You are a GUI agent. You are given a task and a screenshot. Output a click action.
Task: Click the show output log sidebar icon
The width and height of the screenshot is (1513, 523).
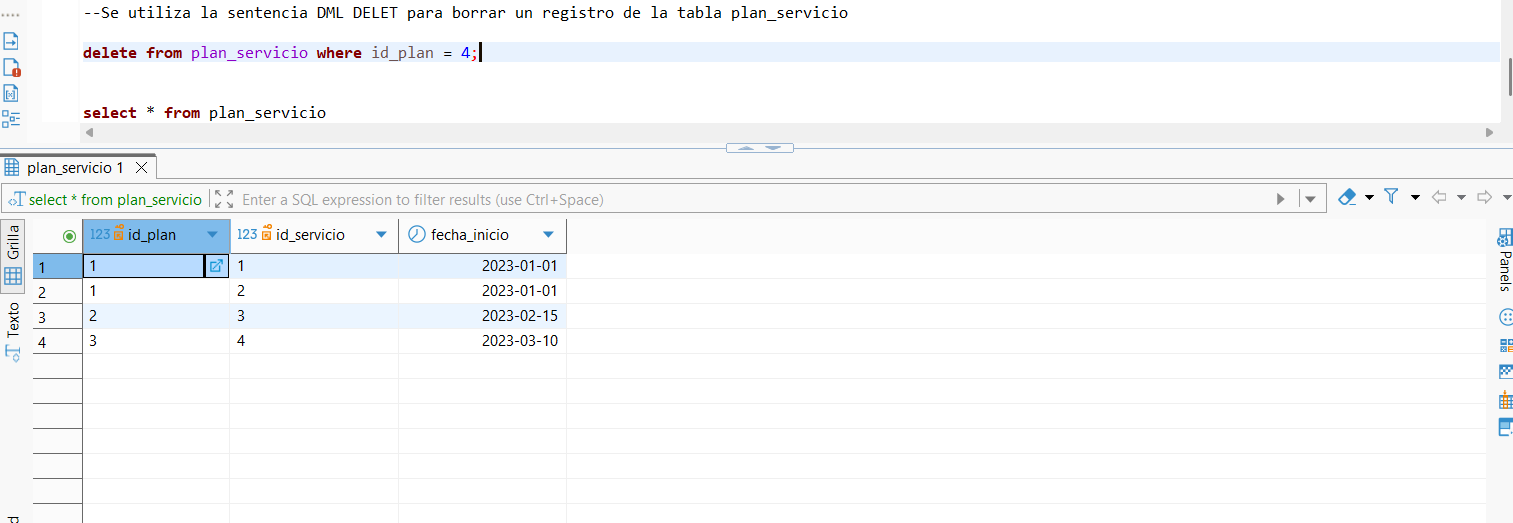click(11, 42)
